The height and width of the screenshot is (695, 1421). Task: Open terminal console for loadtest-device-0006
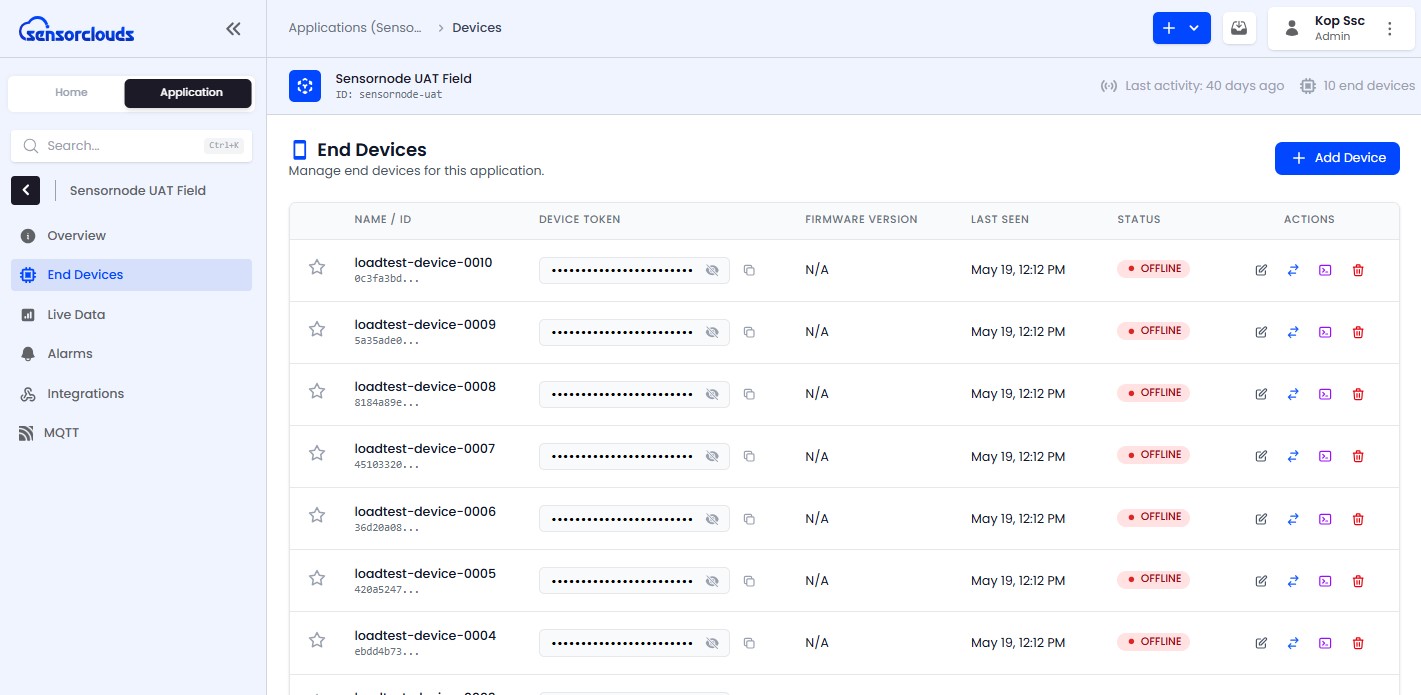click(x=1325, y=519)
